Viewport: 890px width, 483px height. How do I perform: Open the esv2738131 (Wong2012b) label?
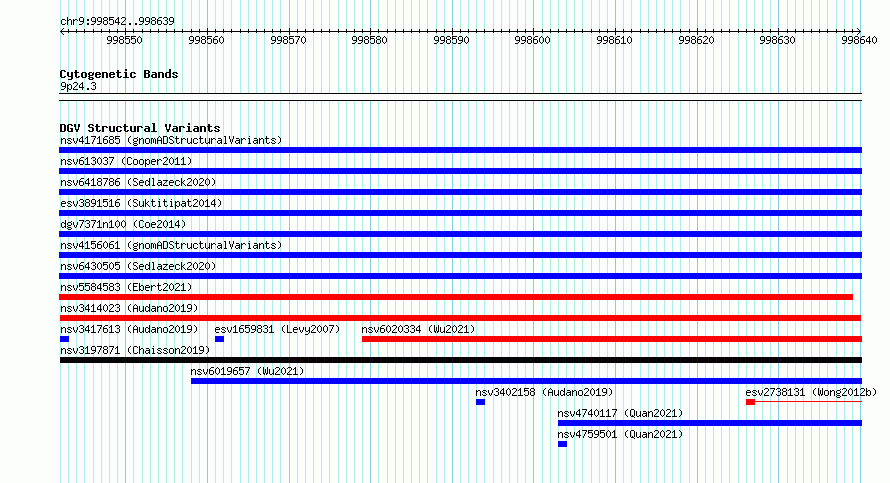(811, 392)
